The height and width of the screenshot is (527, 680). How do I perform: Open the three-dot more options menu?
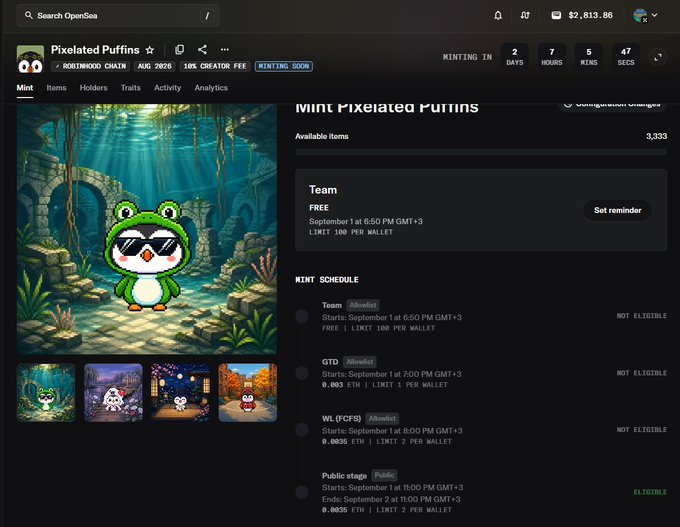tap(225, 49)
